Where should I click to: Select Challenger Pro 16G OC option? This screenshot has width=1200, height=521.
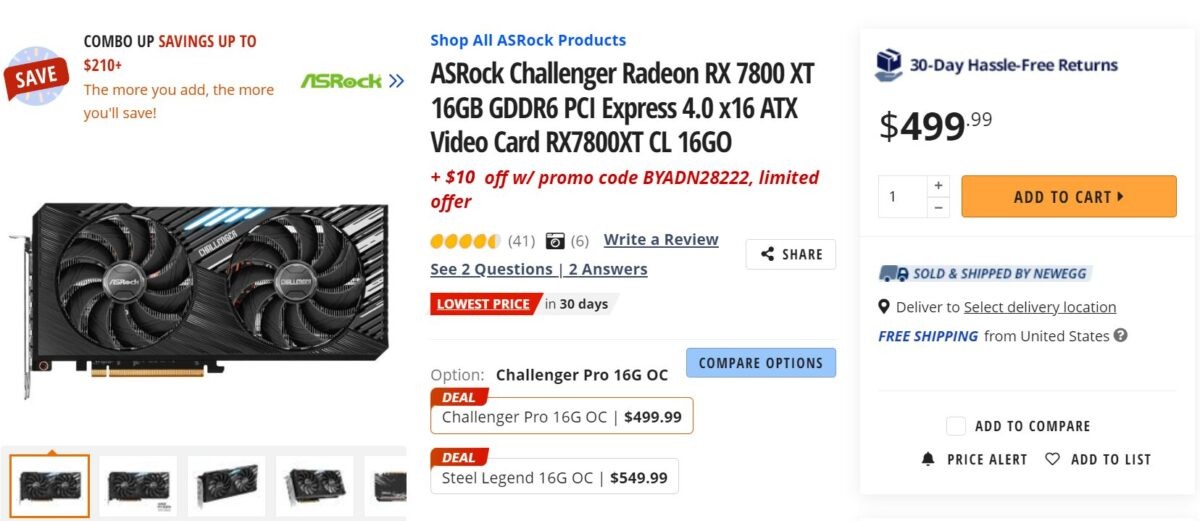561,417
